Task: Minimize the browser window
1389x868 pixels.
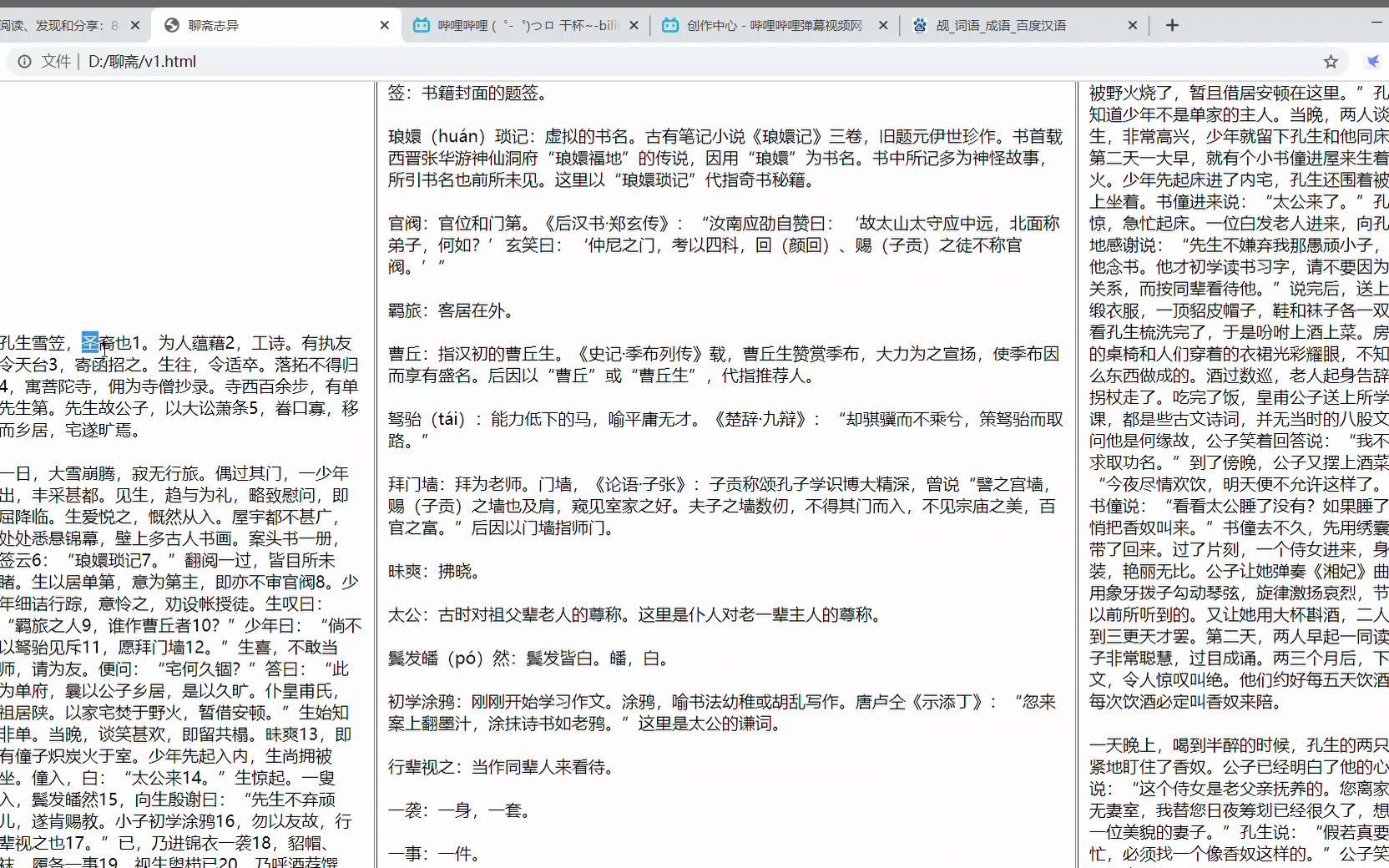Action: (1377, 25)
